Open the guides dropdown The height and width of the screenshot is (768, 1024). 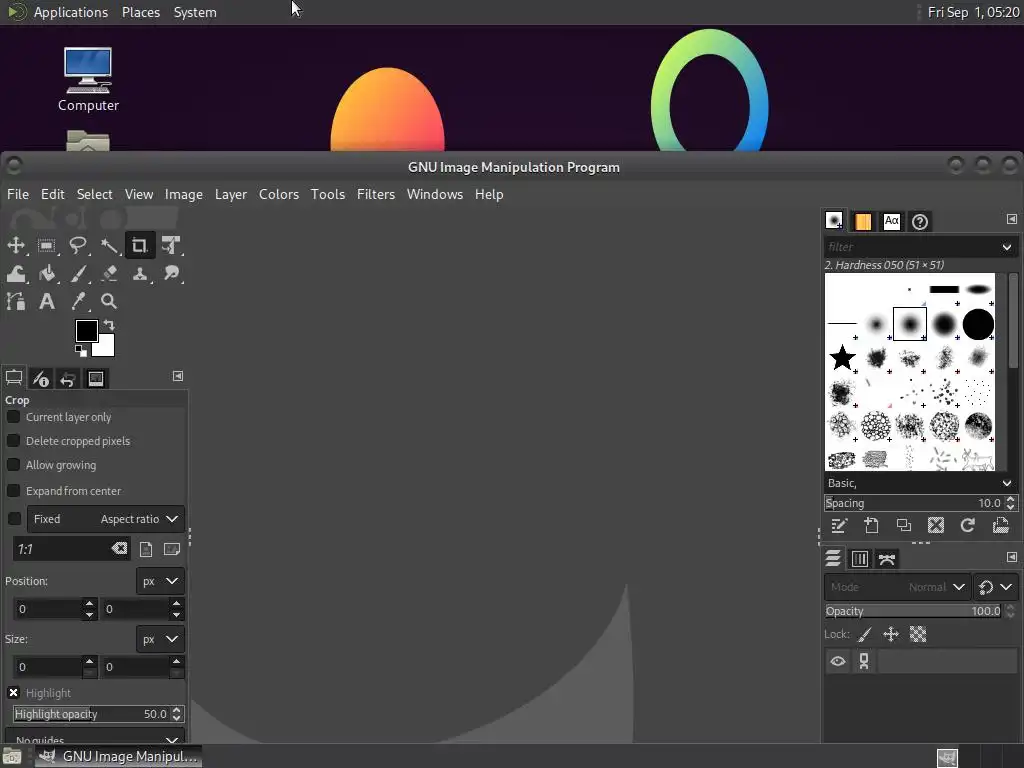click(95, 739)
